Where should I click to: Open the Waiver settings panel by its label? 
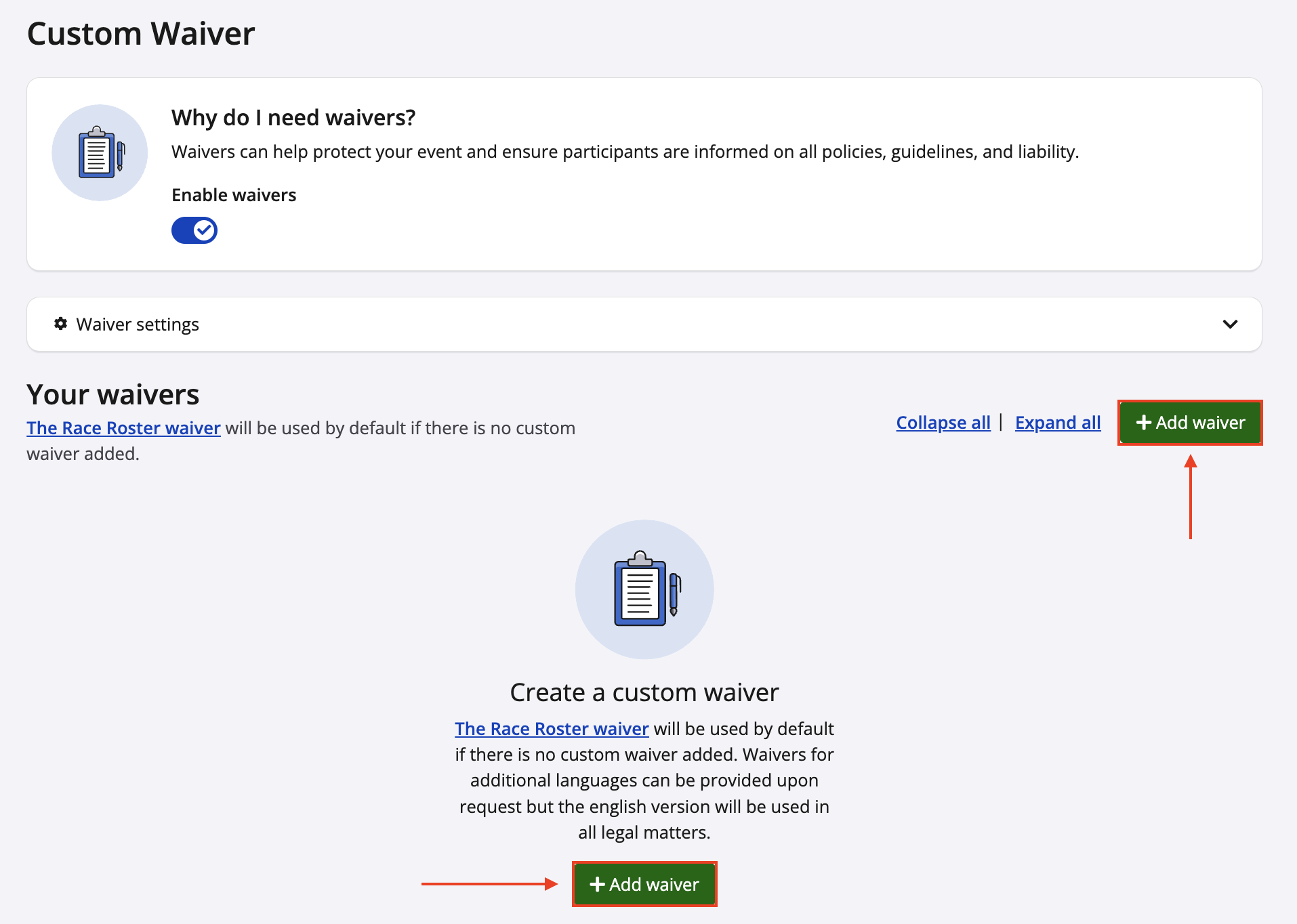tap(138, 324)
